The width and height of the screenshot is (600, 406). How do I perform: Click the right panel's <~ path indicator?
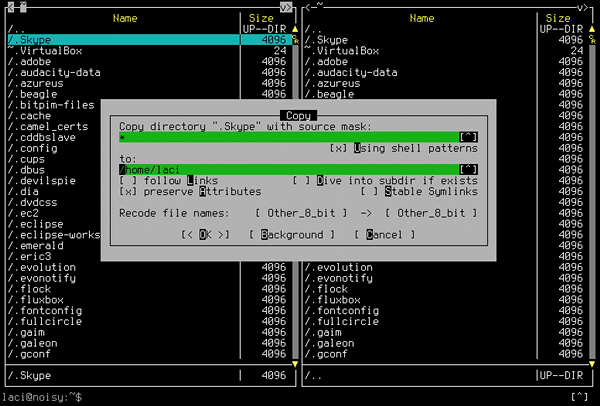[x=312, y=6]
